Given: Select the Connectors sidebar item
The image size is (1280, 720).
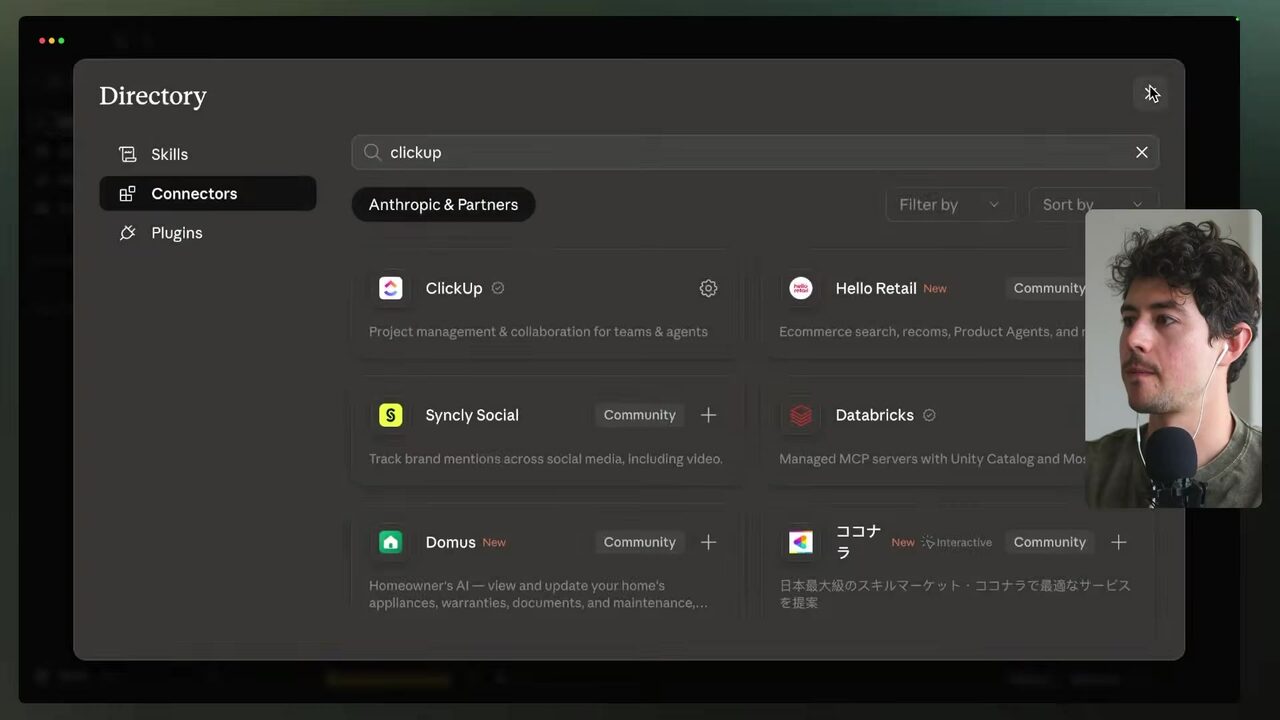Looking at the screenshot, I should coord(208,193).
